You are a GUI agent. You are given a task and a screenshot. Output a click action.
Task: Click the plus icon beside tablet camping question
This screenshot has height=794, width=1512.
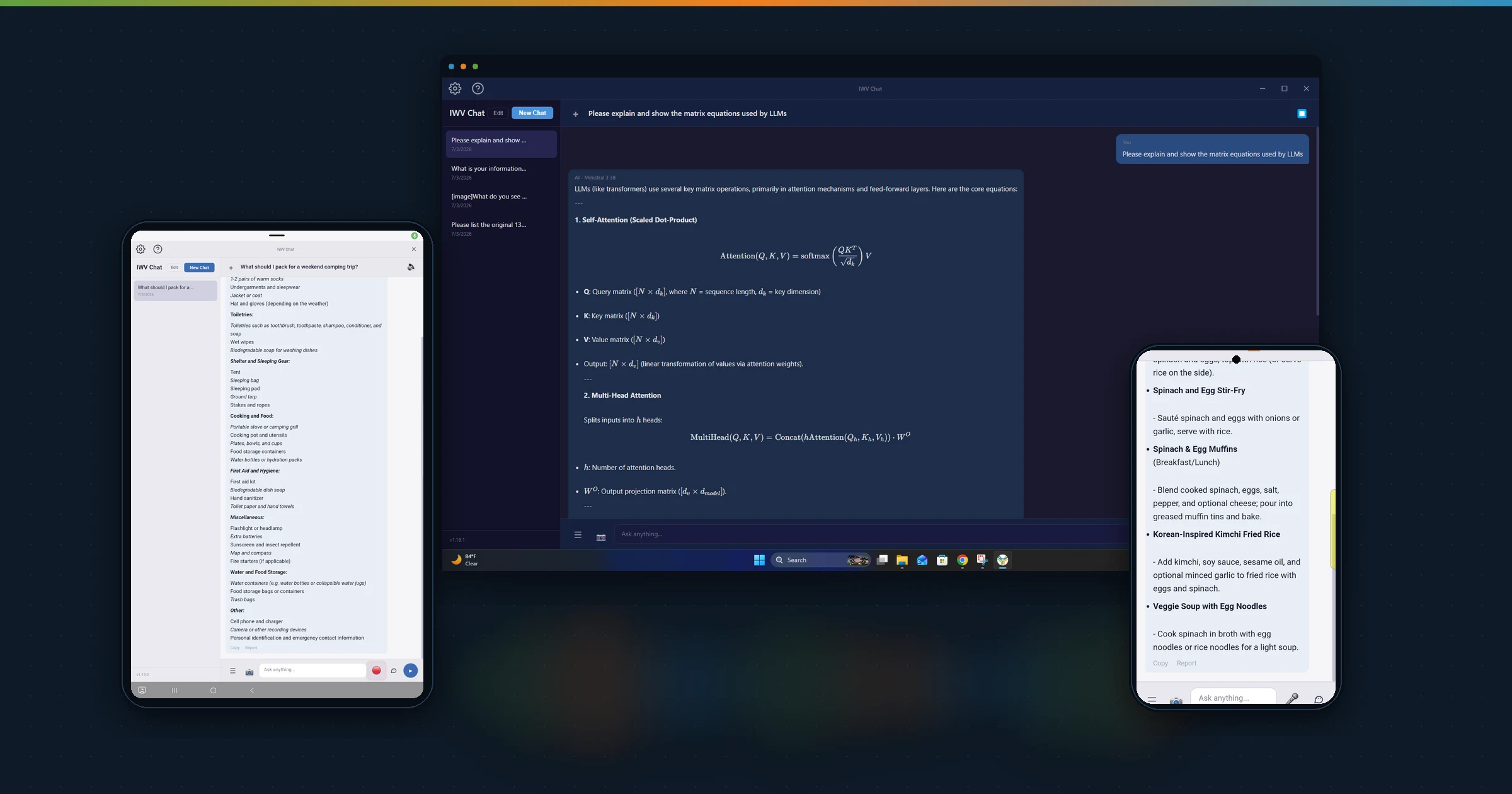pos(231,268)
